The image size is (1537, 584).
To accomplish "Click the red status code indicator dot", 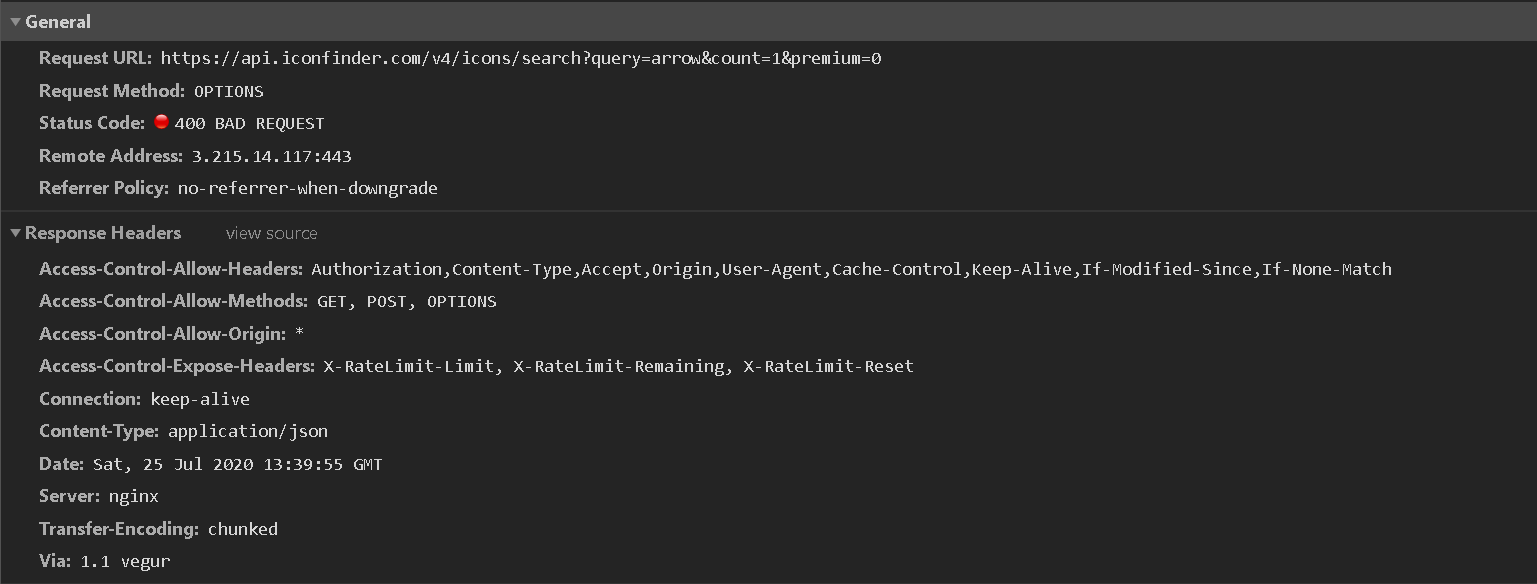I will (x=162, y=122).
